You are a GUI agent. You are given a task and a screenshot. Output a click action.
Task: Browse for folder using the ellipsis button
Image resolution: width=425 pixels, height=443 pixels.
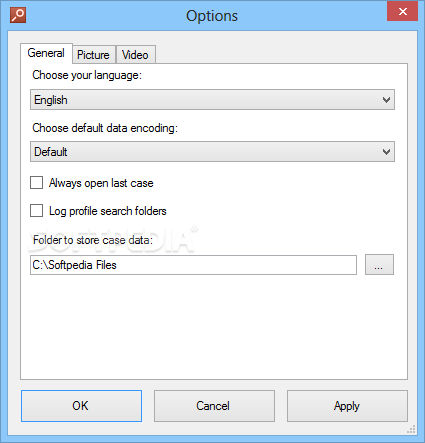(379, 265)
